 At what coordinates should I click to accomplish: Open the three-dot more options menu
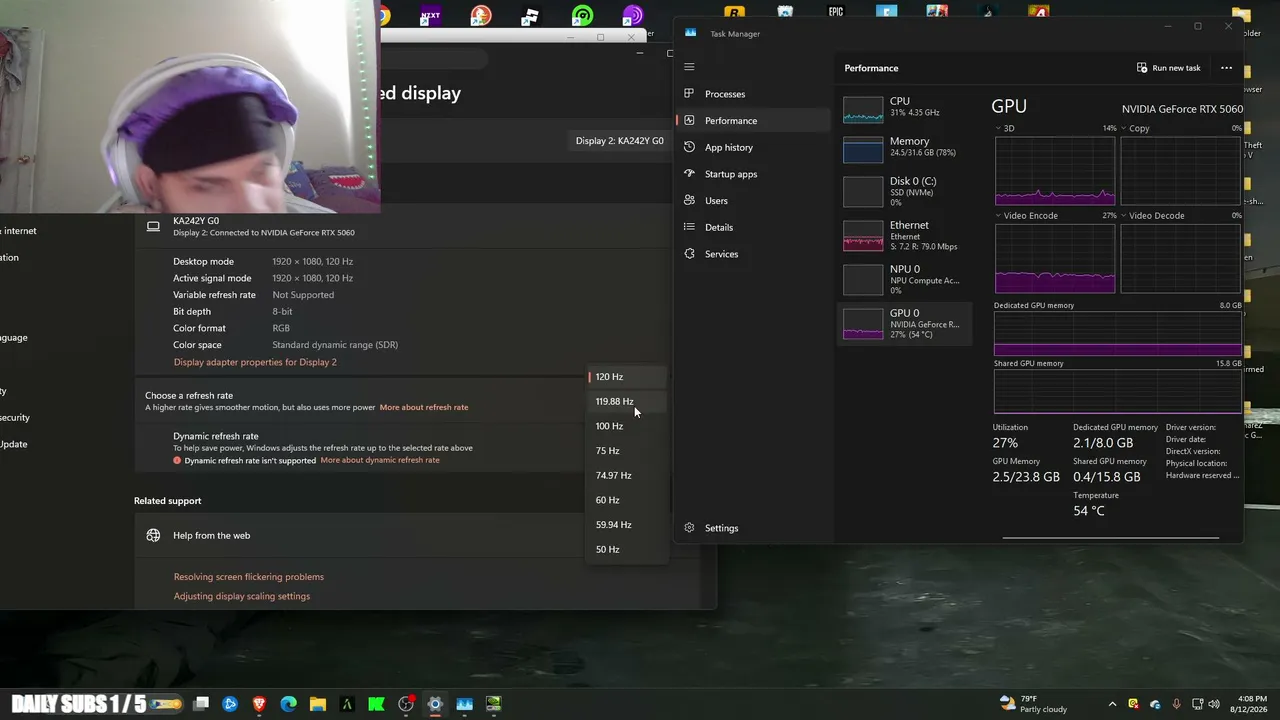(1226, 68)
